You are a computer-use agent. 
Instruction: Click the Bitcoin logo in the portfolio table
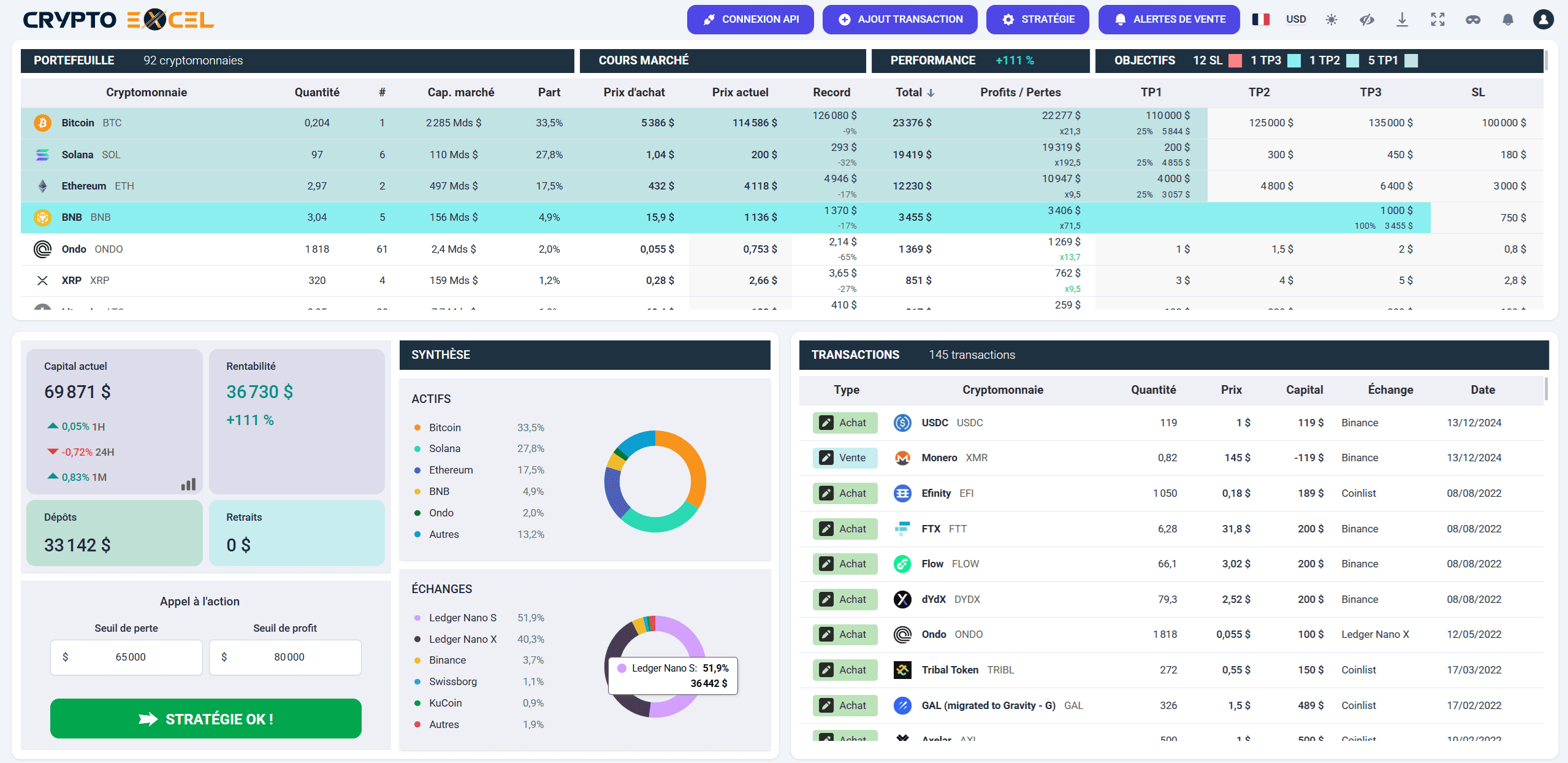pos(42,123)
